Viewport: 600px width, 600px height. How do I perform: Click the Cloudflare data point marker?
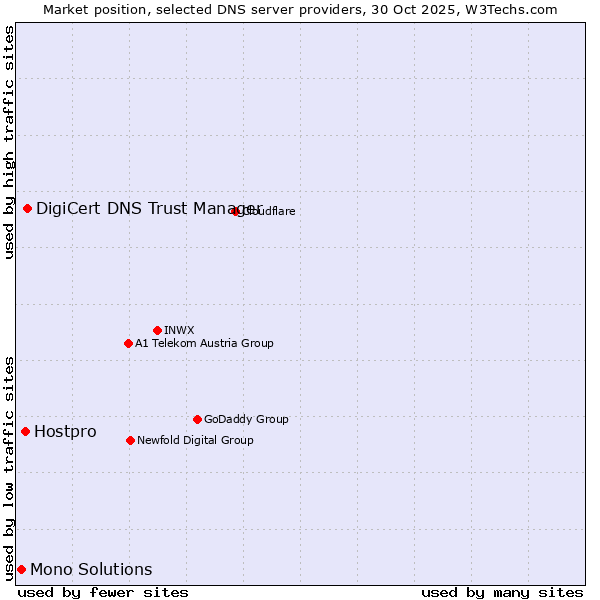(x=236, y=211)
